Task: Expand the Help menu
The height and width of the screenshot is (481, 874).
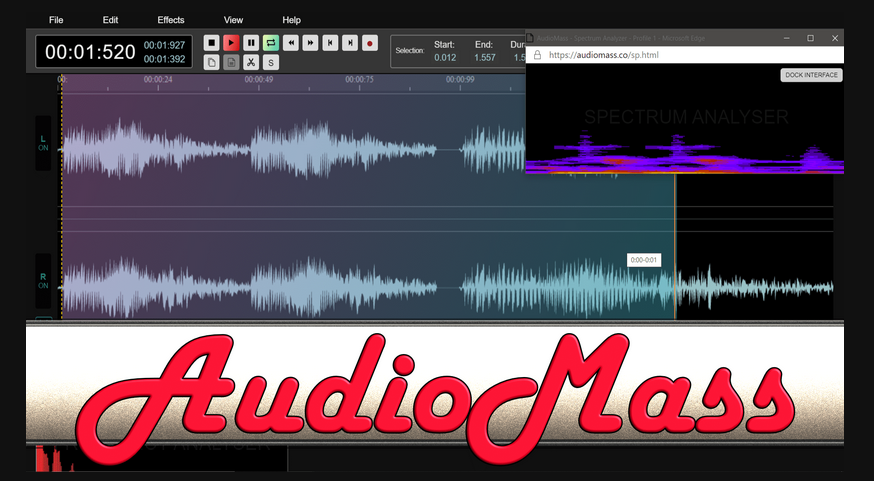Action: [291, 20]
